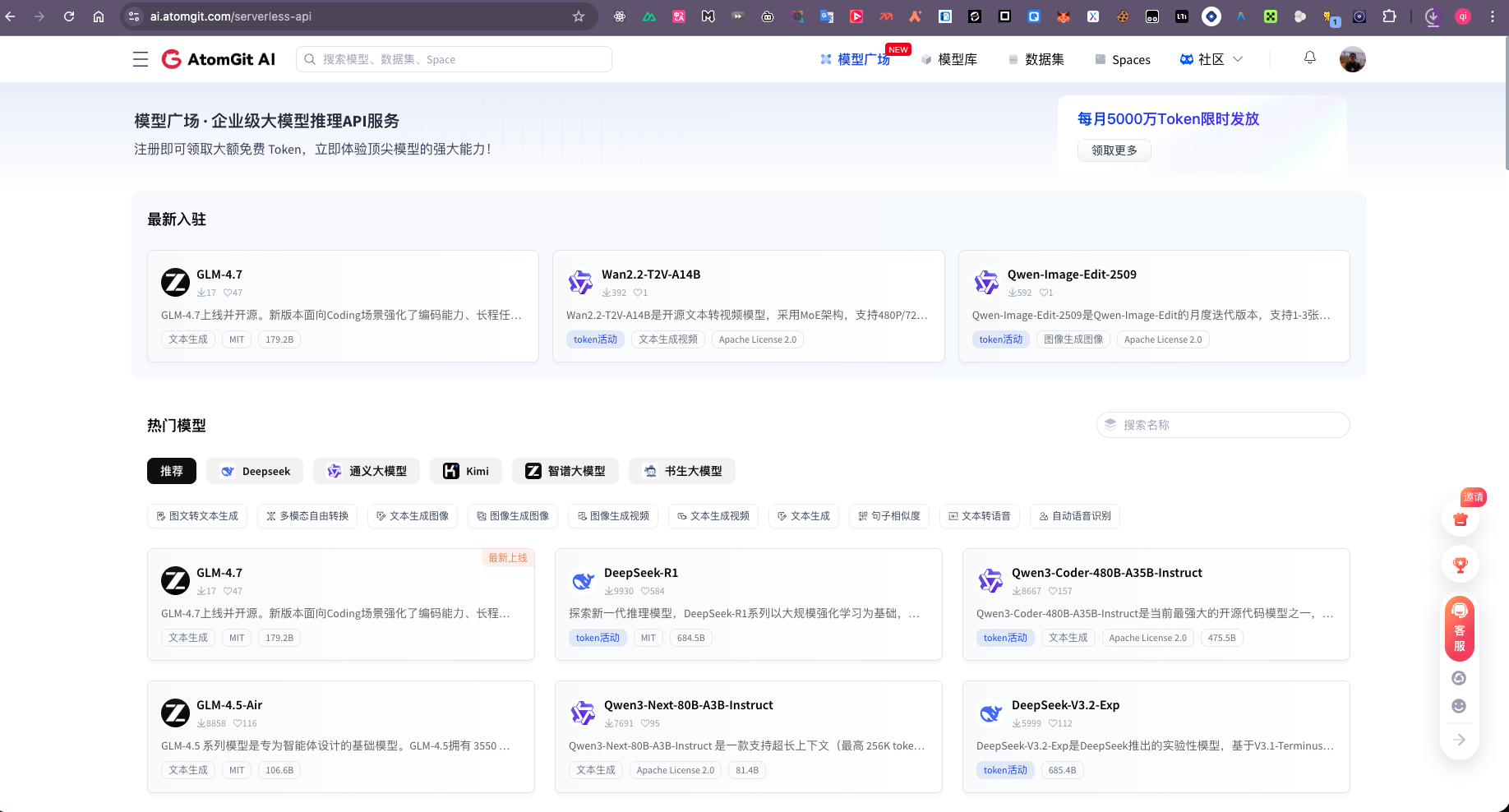
Task: Click token活动 tag on DeepSeek-R1 card
Action: pos(598,638)
